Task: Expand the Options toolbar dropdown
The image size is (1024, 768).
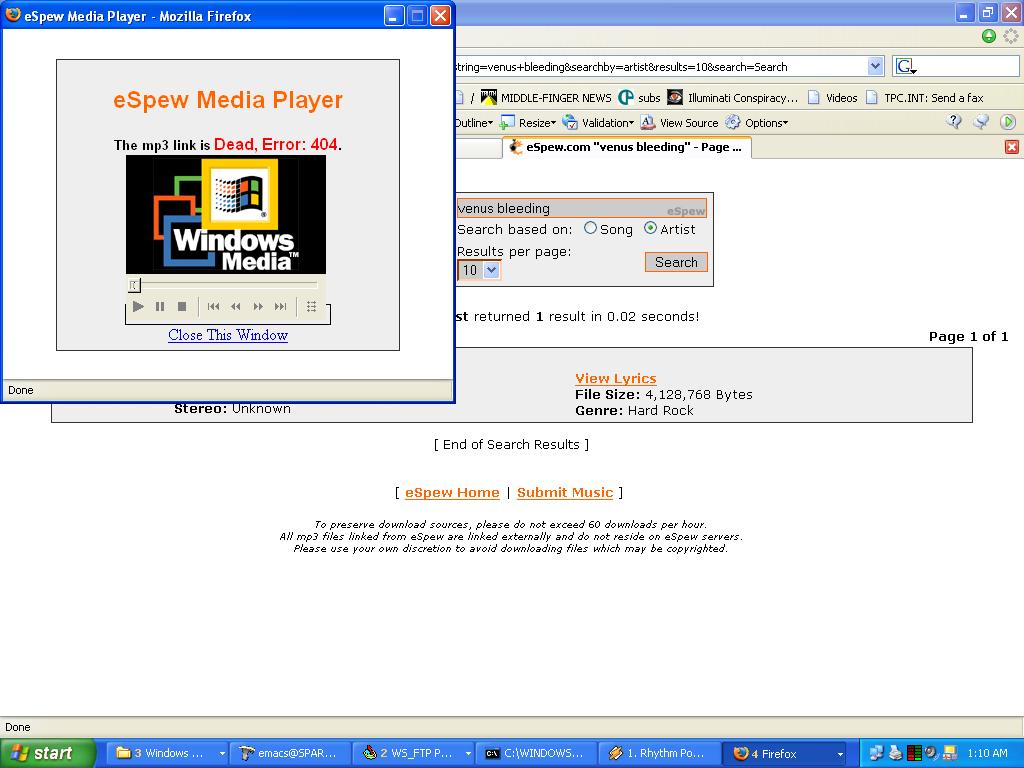Action: [757, 123]
